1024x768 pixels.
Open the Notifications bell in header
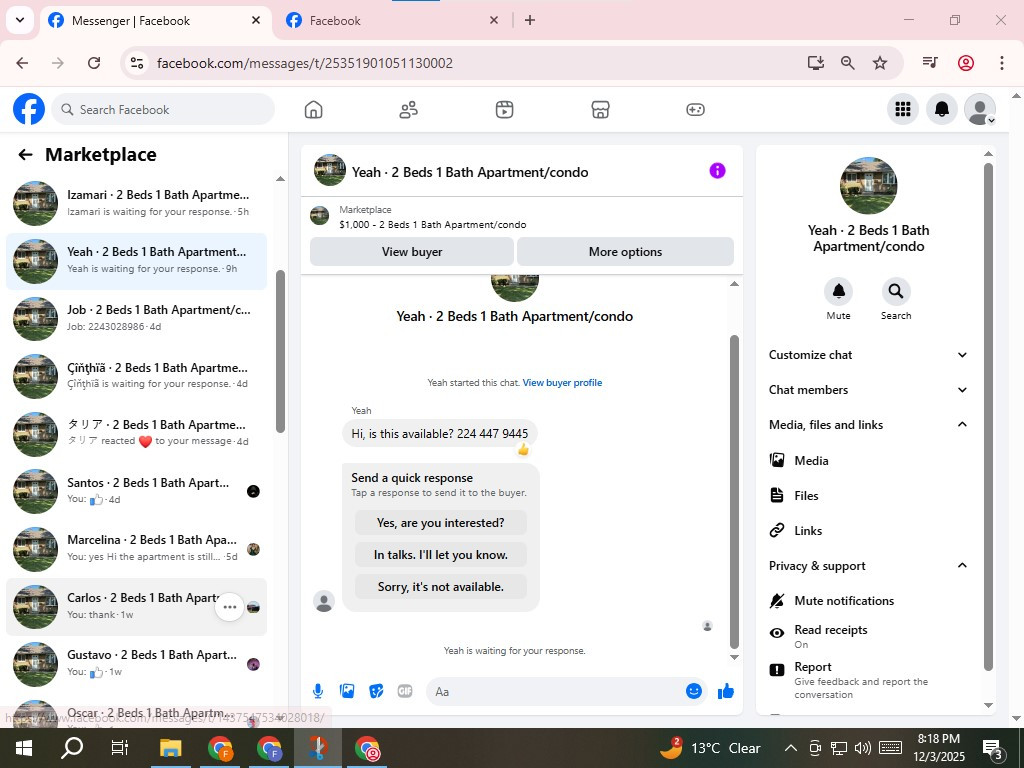[x=942, y=109]
